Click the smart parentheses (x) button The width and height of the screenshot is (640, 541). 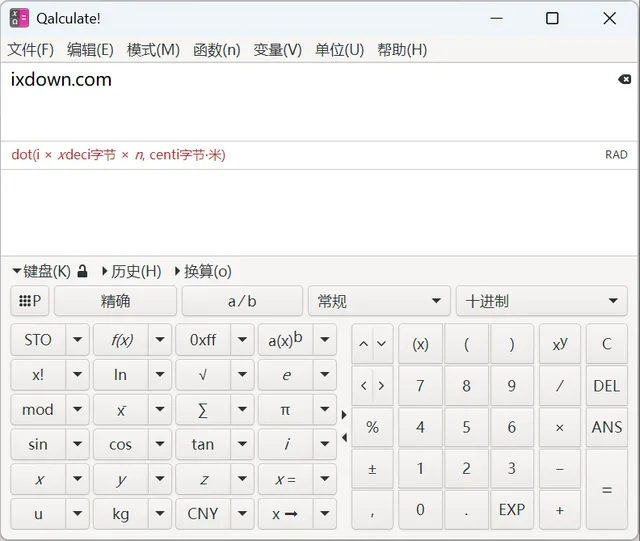[x=420, y=344]
